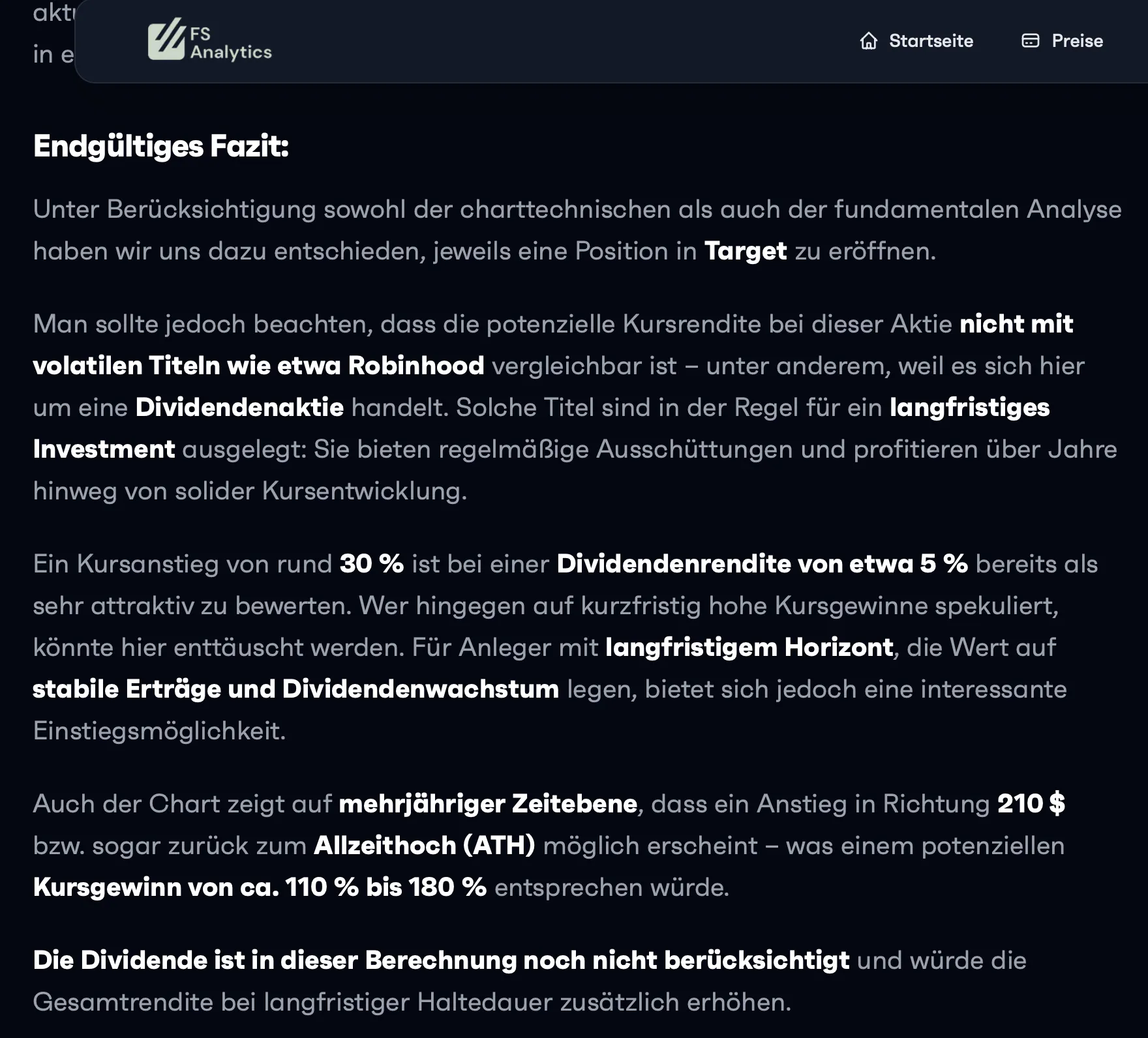Click the bold phrase langfristigem Horizont

tap(749, 647)
